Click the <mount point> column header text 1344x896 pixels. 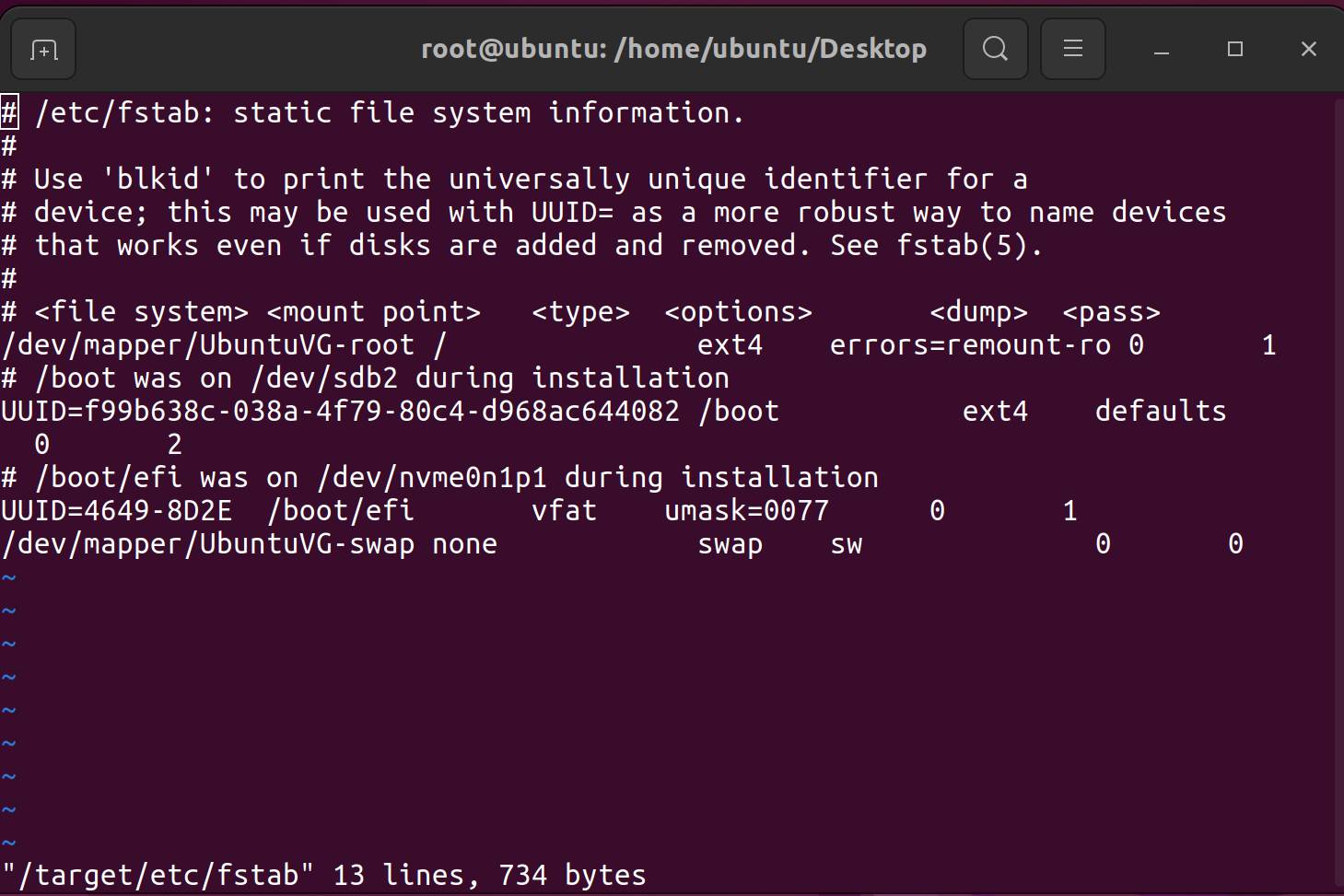373,311
